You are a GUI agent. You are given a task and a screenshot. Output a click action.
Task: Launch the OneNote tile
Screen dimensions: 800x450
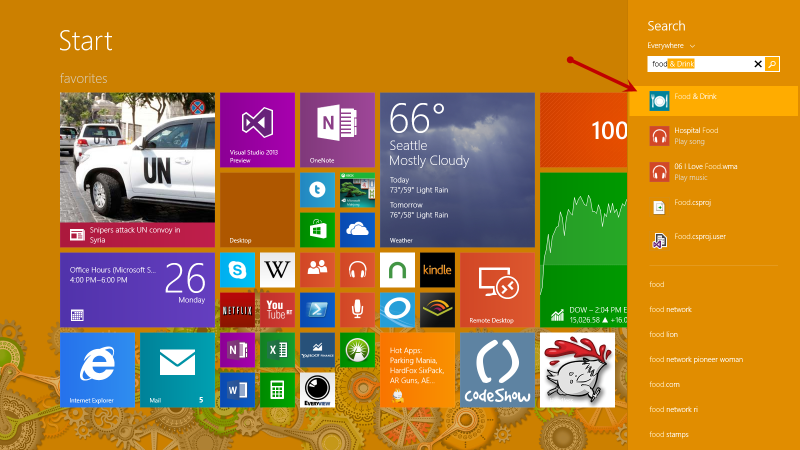coord(337,129)
